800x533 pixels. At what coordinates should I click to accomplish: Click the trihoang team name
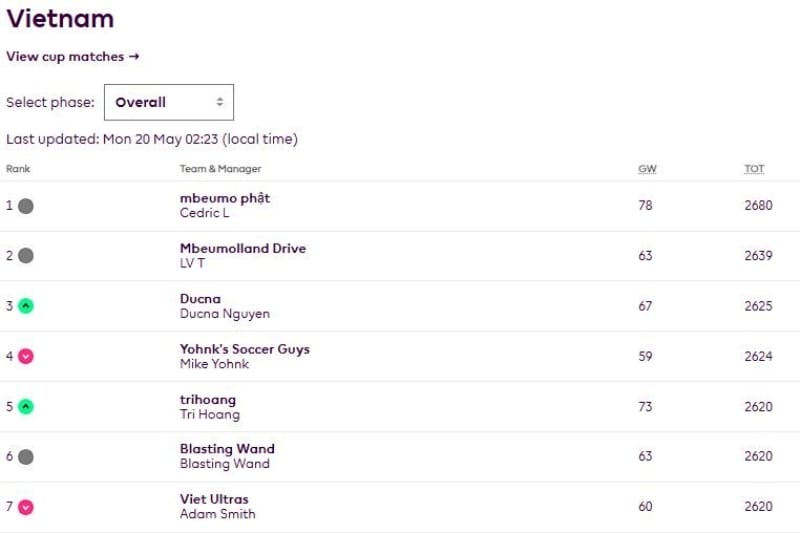click(208, 399)
